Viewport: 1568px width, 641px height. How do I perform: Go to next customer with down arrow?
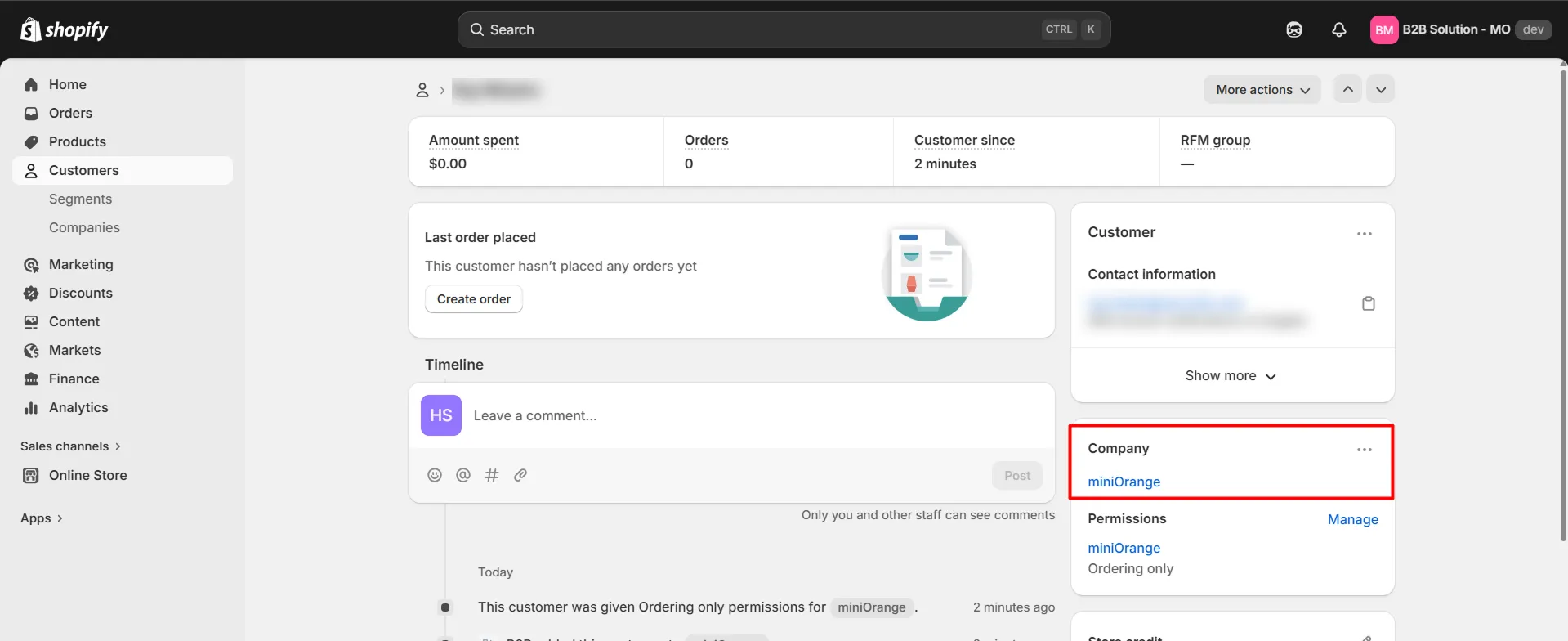click(x=1381, y=89)
